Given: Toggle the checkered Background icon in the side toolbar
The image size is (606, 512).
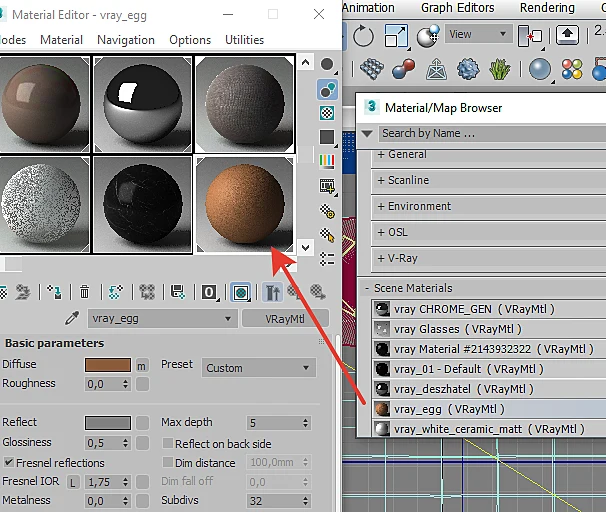Looking at the screenshot, I should (327, 113).
